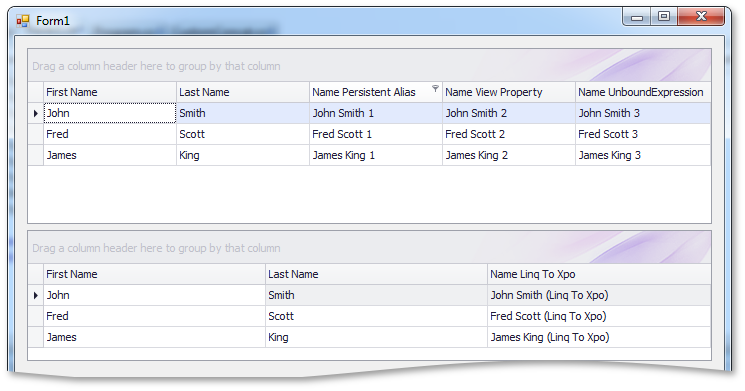Click the row header of James in top grid
Viewport: 745px width, 391px height.
36,155
